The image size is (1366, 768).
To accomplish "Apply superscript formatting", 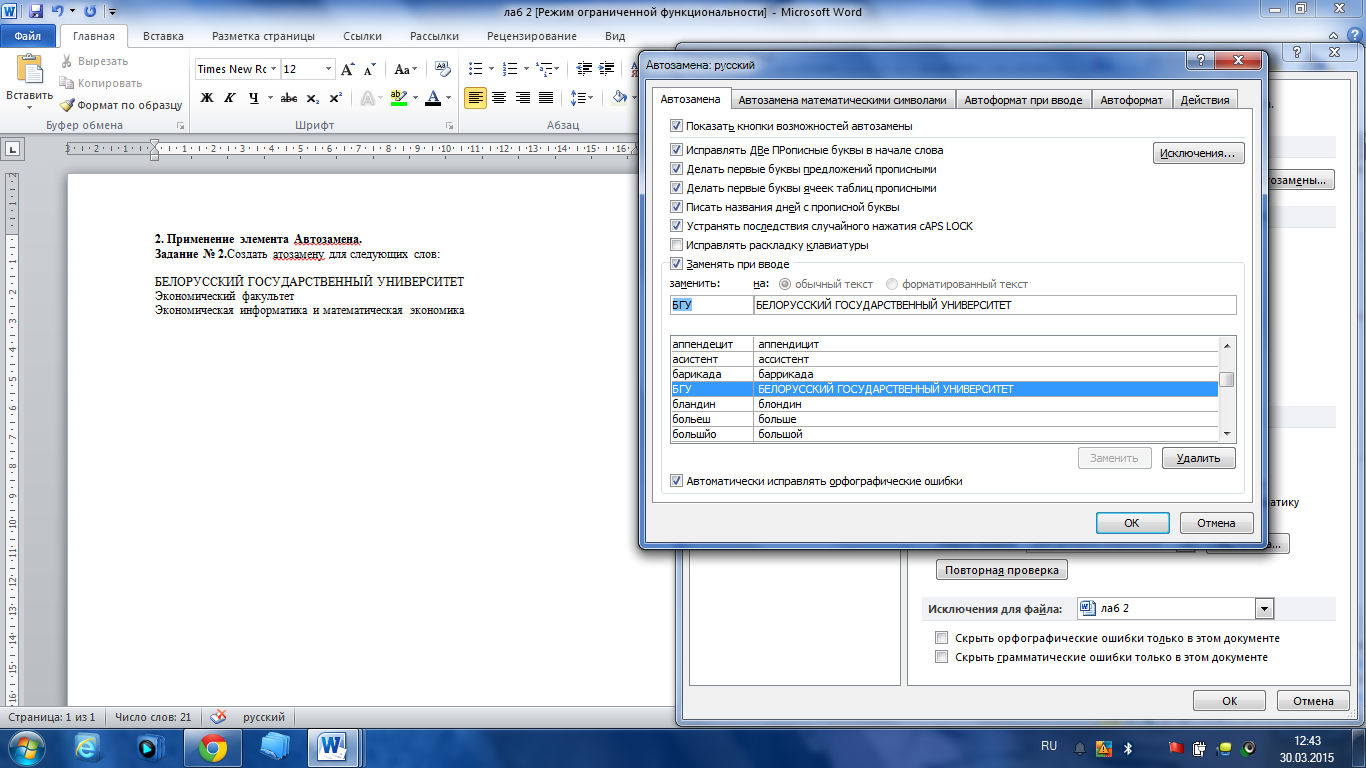I will click(x=336, y=98).
